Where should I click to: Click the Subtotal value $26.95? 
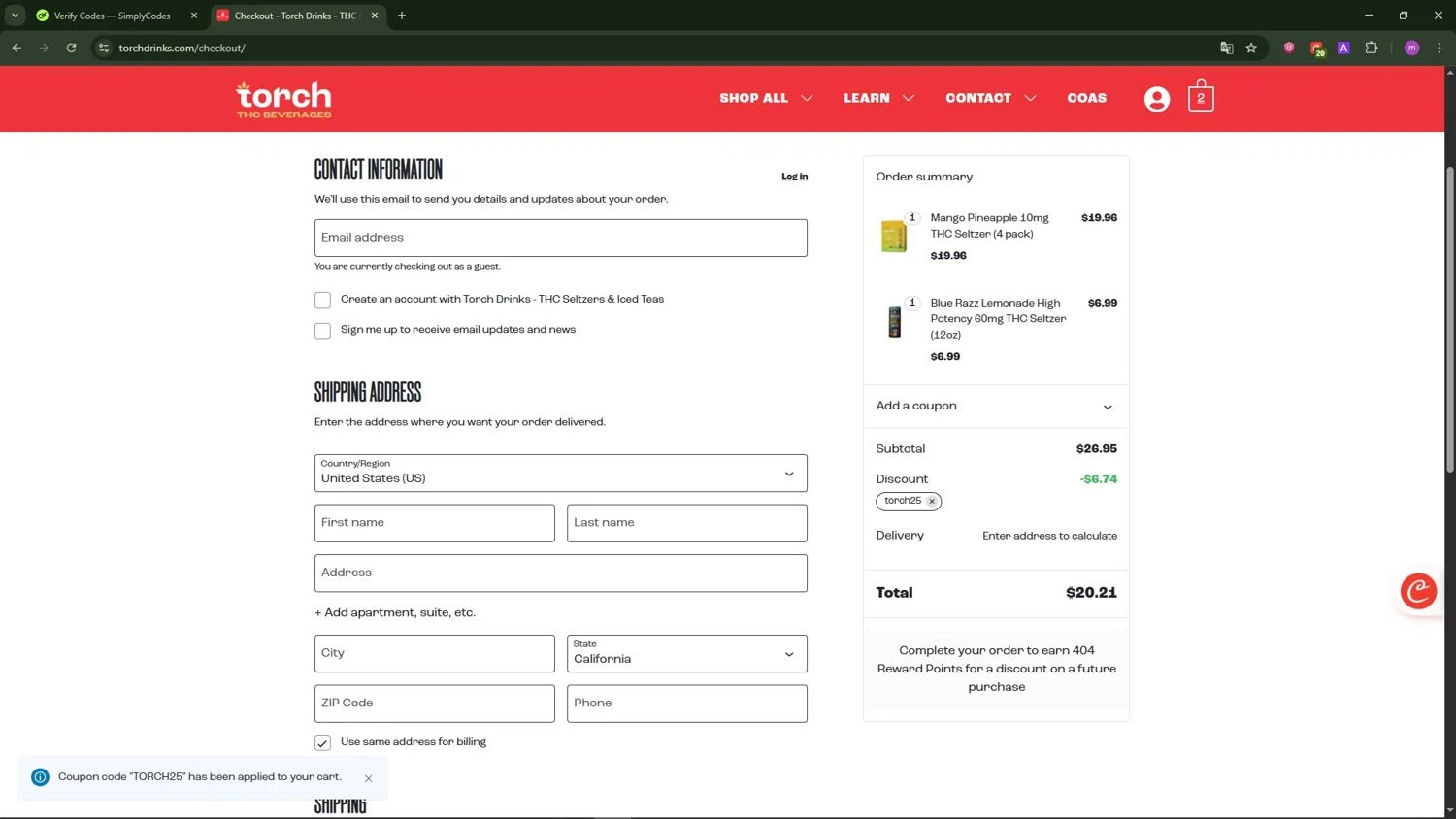[x=1097, y=449]
